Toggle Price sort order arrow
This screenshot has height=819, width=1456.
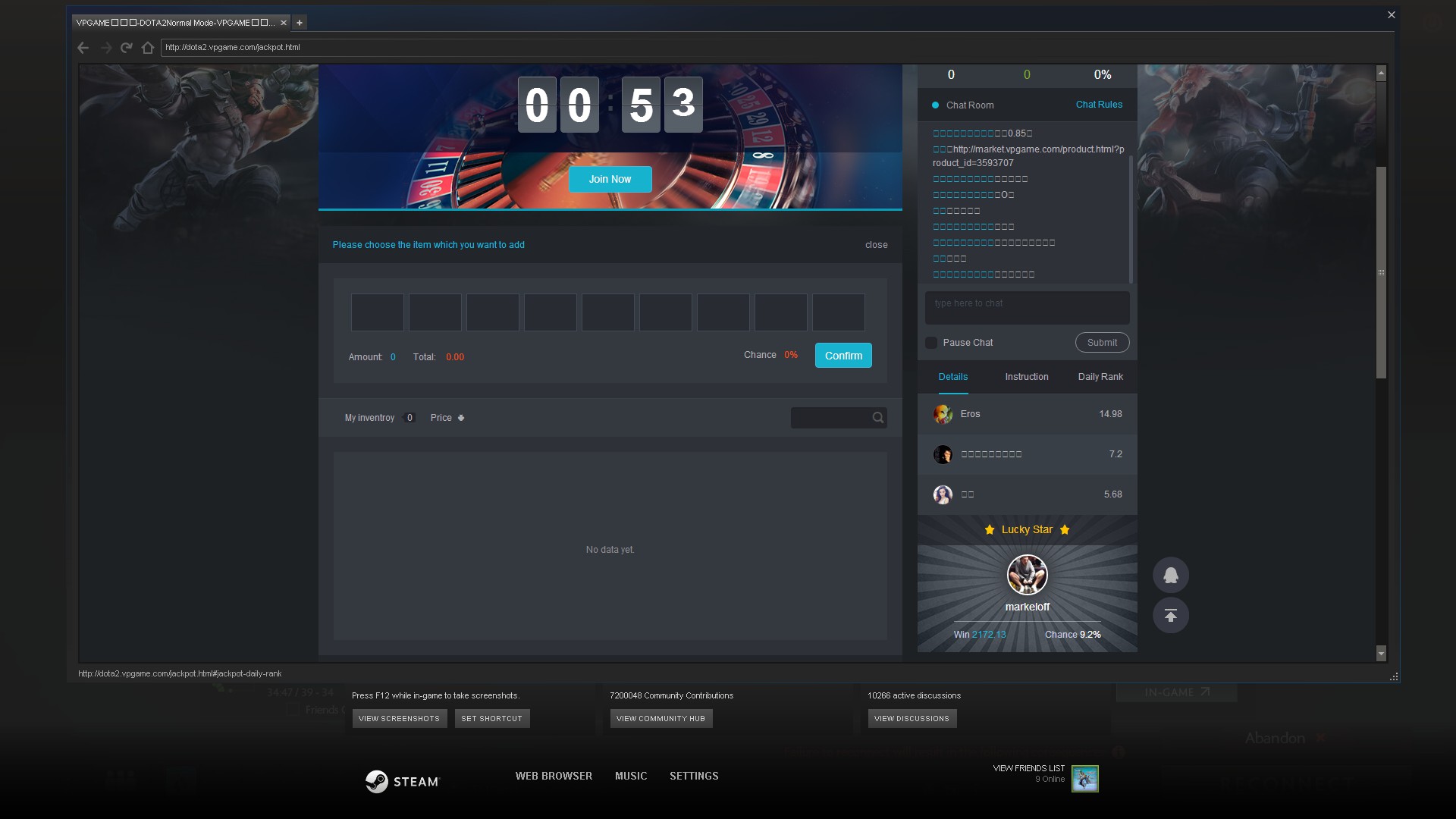click(460, 418)
